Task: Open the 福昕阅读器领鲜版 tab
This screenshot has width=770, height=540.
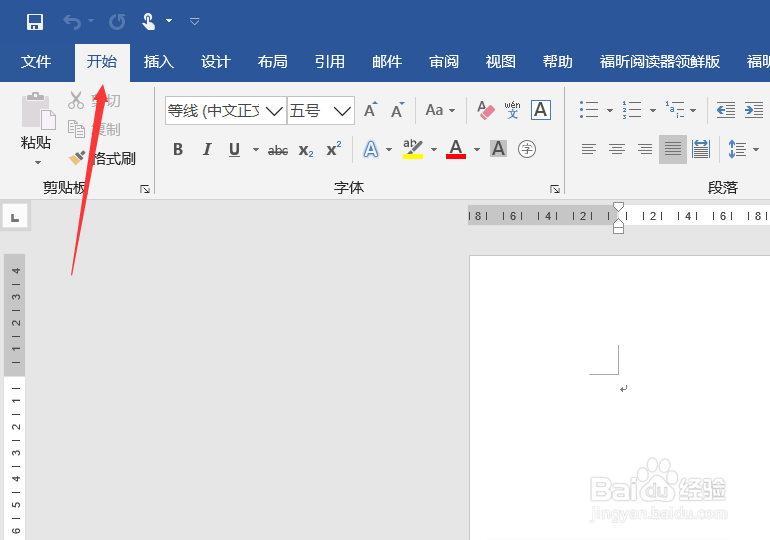Action: click(x=660, y=62)
